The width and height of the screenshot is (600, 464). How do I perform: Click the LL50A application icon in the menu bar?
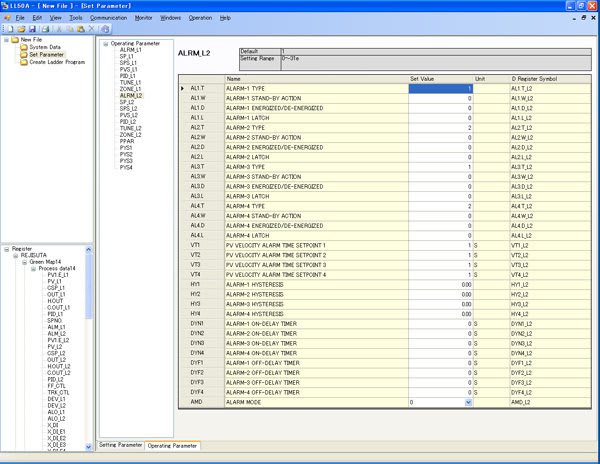click(x=7, y=18)
